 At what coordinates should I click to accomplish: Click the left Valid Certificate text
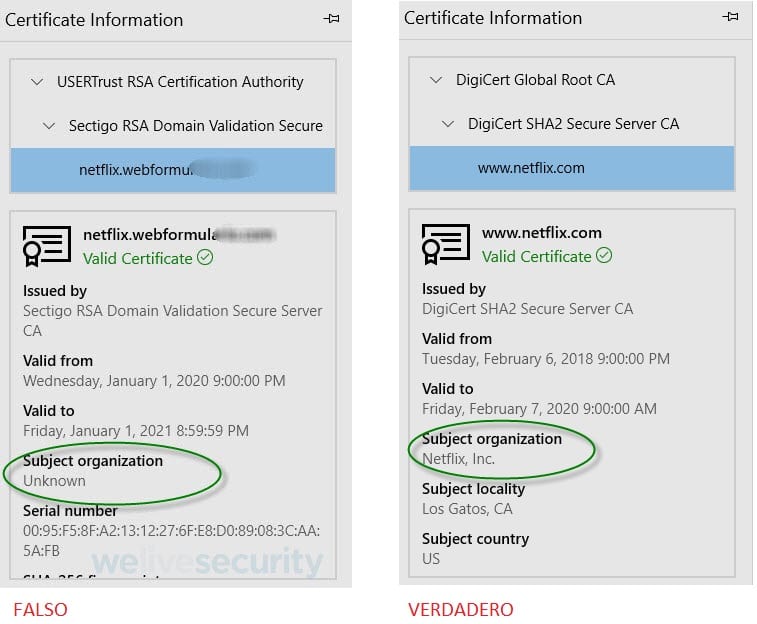point(138,259)
